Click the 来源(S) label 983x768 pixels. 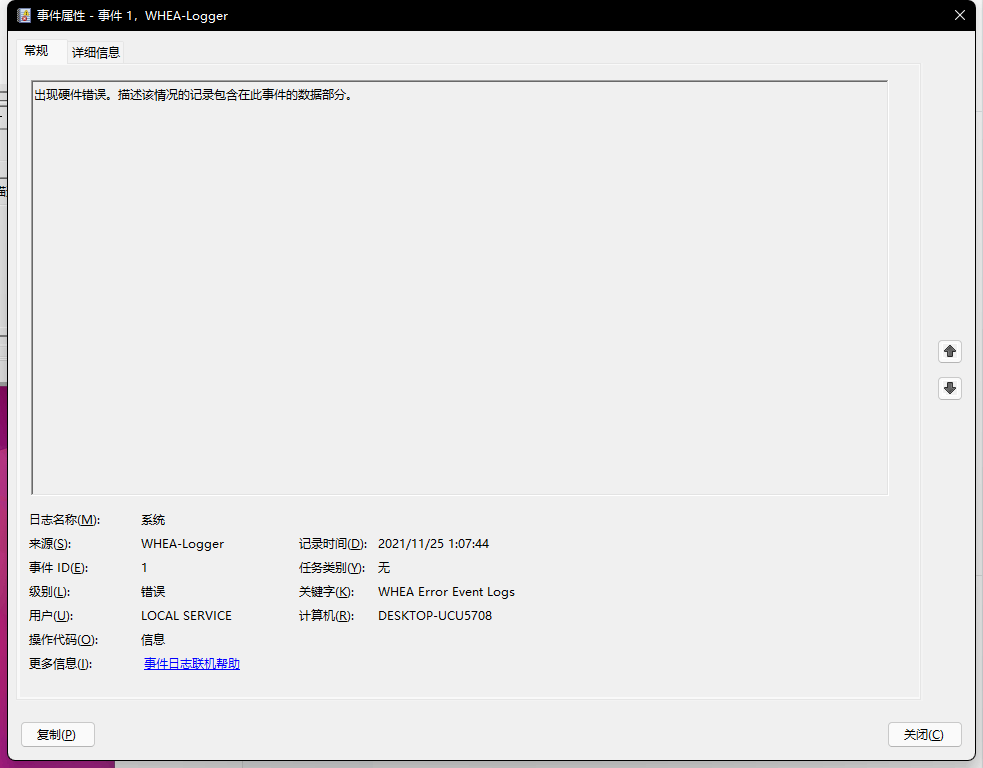coord(50,544)
